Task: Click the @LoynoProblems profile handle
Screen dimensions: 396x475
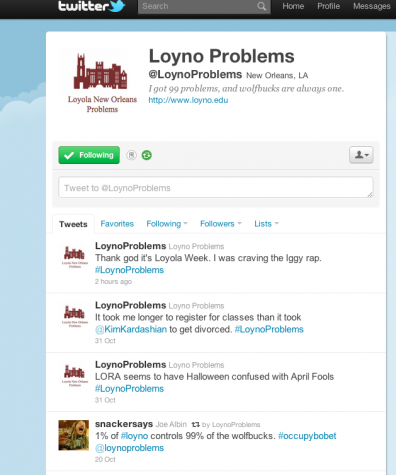Action: click(x=195, y=74)
